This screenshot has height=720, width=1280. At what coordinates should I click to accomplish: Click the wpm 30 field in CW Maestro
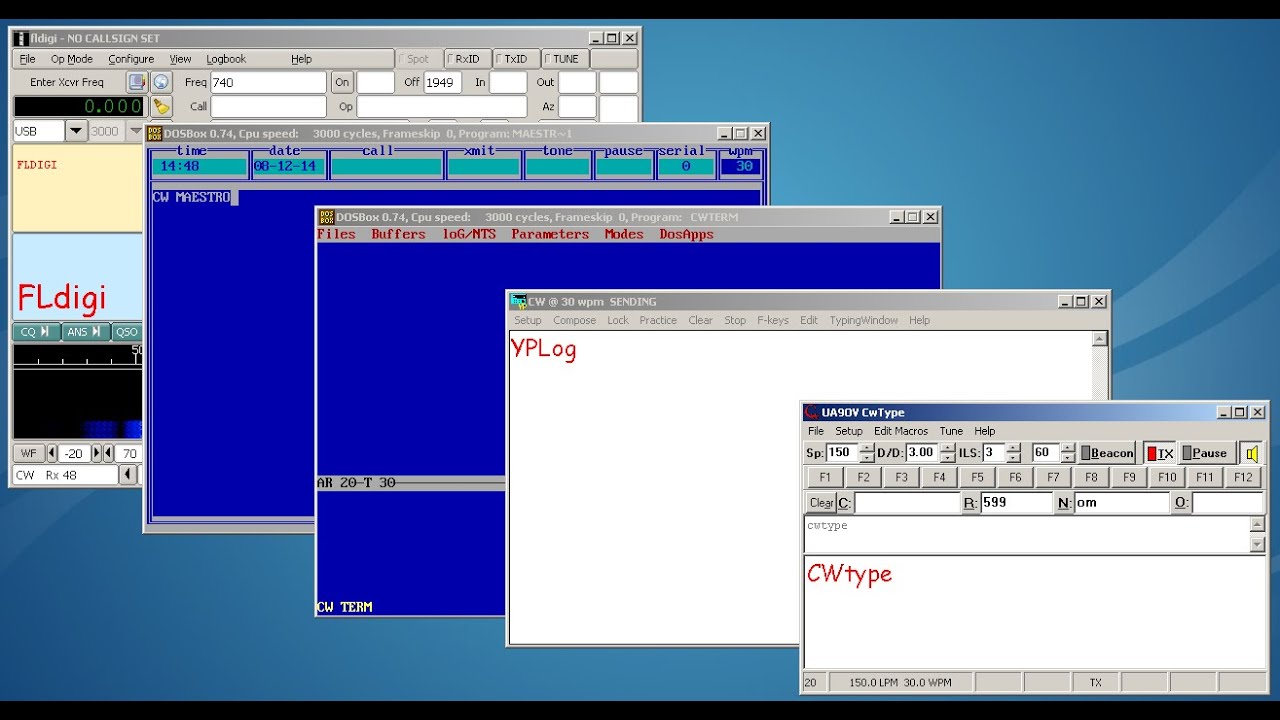[x=741, y=166]
